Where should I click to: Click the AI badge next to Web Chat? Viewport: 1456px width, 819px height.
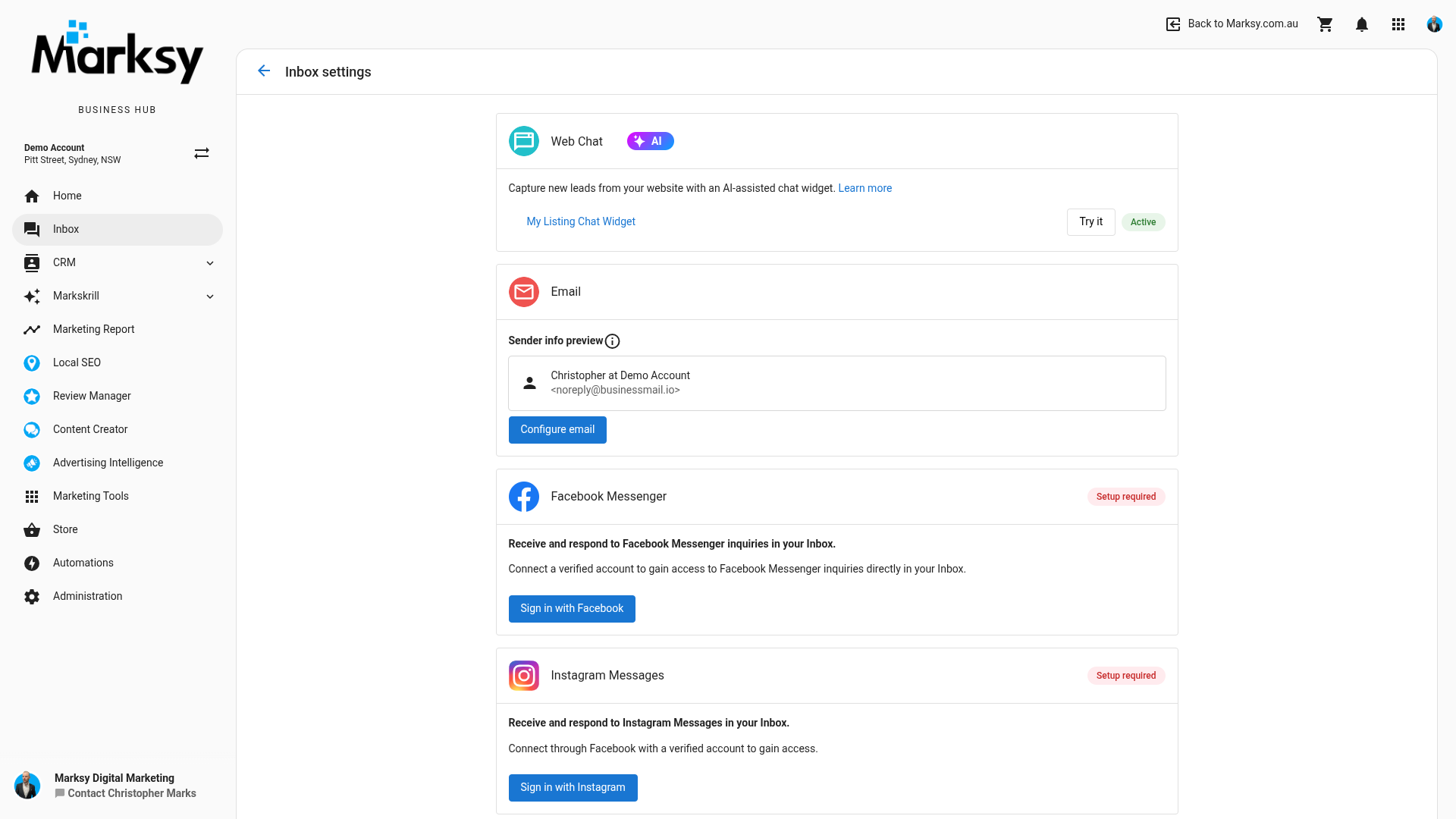pos(650,141)
